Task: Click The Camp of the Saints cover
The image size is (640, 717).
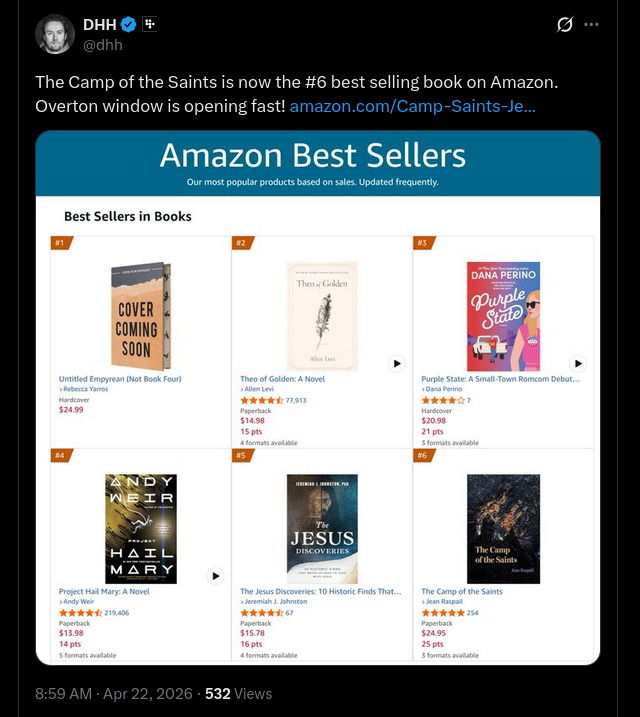Action: [503, 529]
